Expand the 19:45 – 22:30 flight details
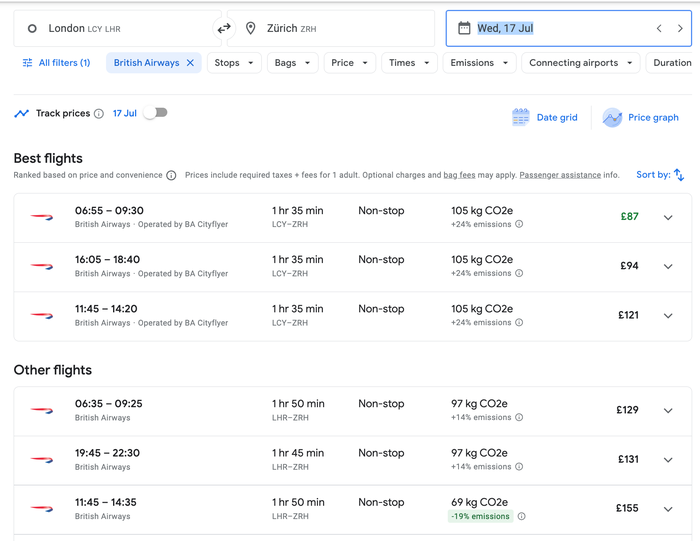 point(668,460)
